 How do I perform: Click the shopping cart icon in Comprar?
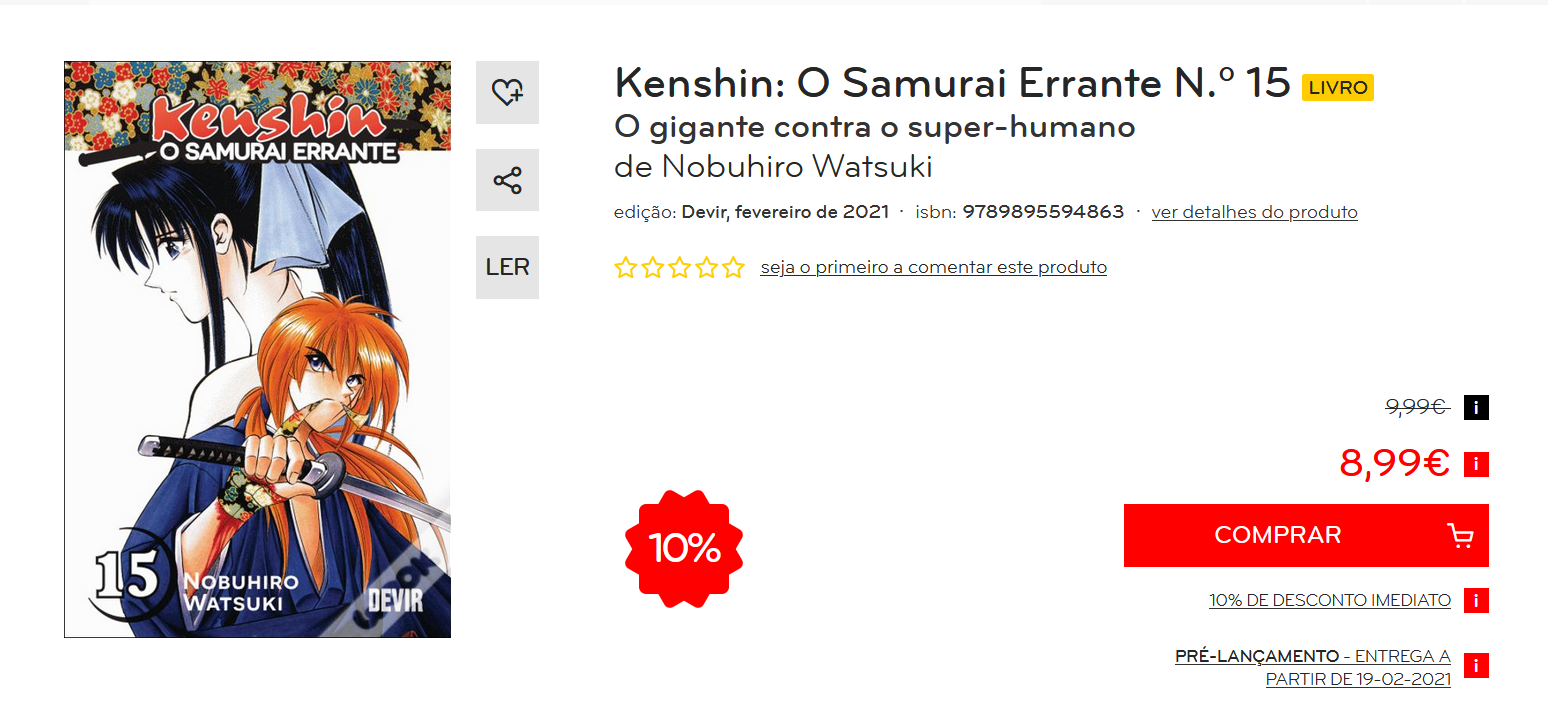click(x=1460, y=536)
